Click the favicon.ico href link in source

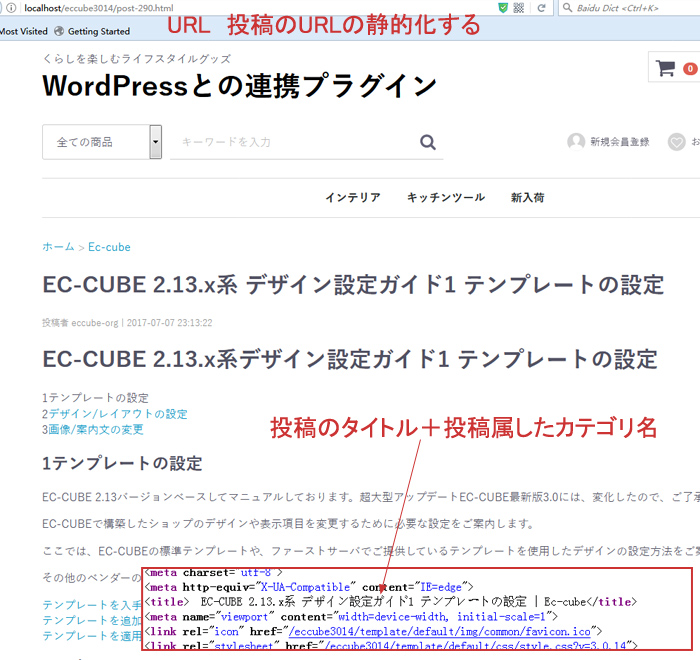pos(440,631)
